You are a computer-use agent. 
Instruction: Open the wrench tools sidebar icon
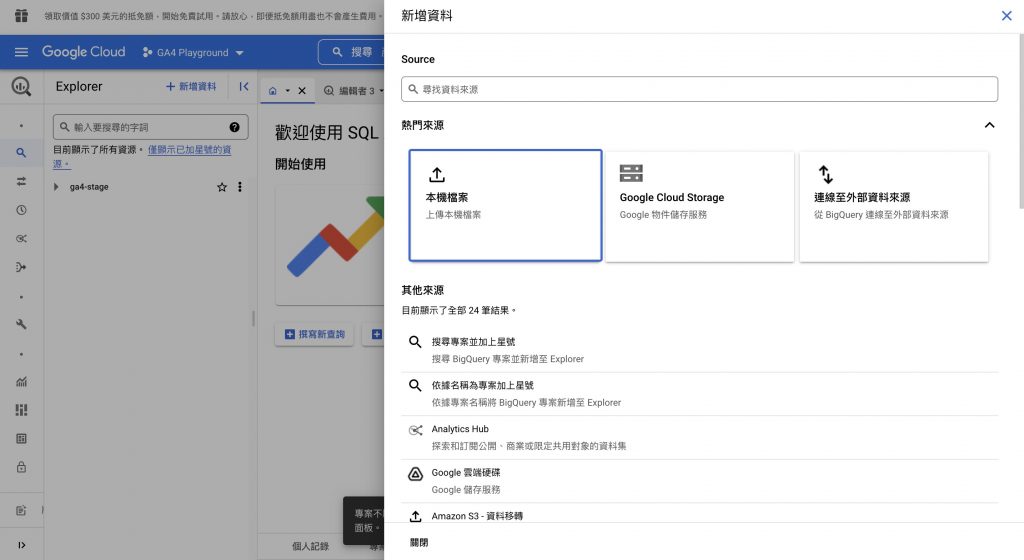pos(21,324)
